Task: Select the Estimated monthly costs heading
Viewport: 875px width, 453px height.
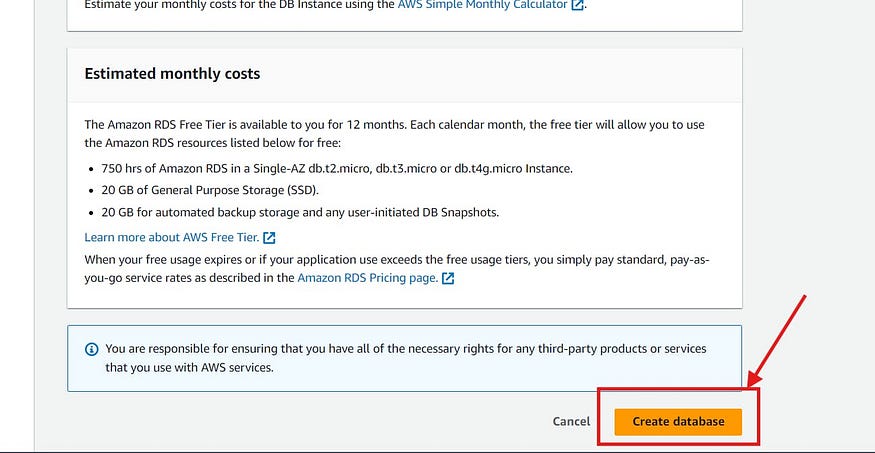Action: pos(172,74)
